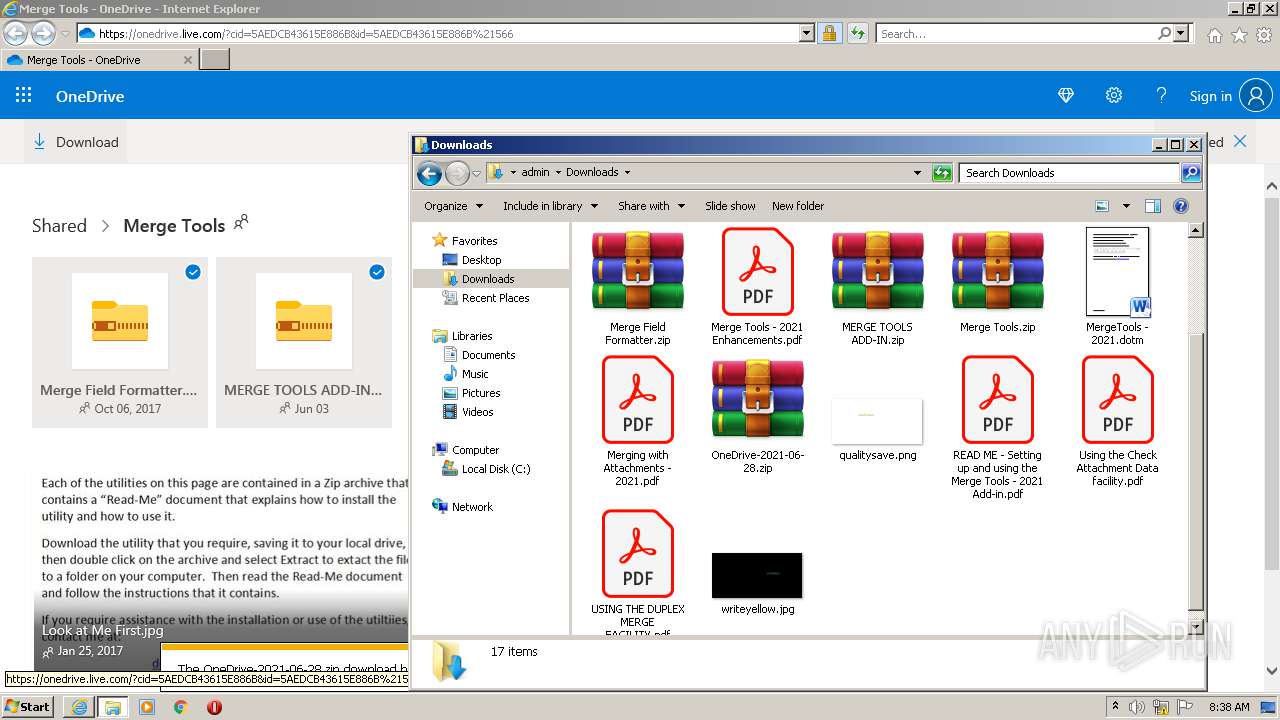Screen dimensions: 1280x720
Task: Click the Search Downloads field
Action: tap(1069, 173)
